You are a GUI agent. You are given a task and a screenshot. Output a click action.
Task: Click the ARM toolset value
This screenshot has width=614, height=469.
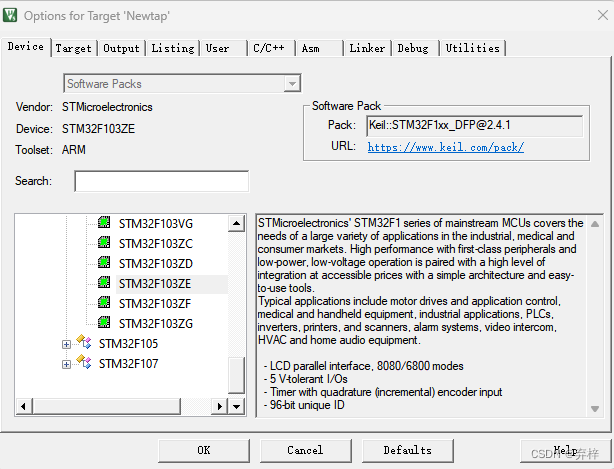[74, 150]
